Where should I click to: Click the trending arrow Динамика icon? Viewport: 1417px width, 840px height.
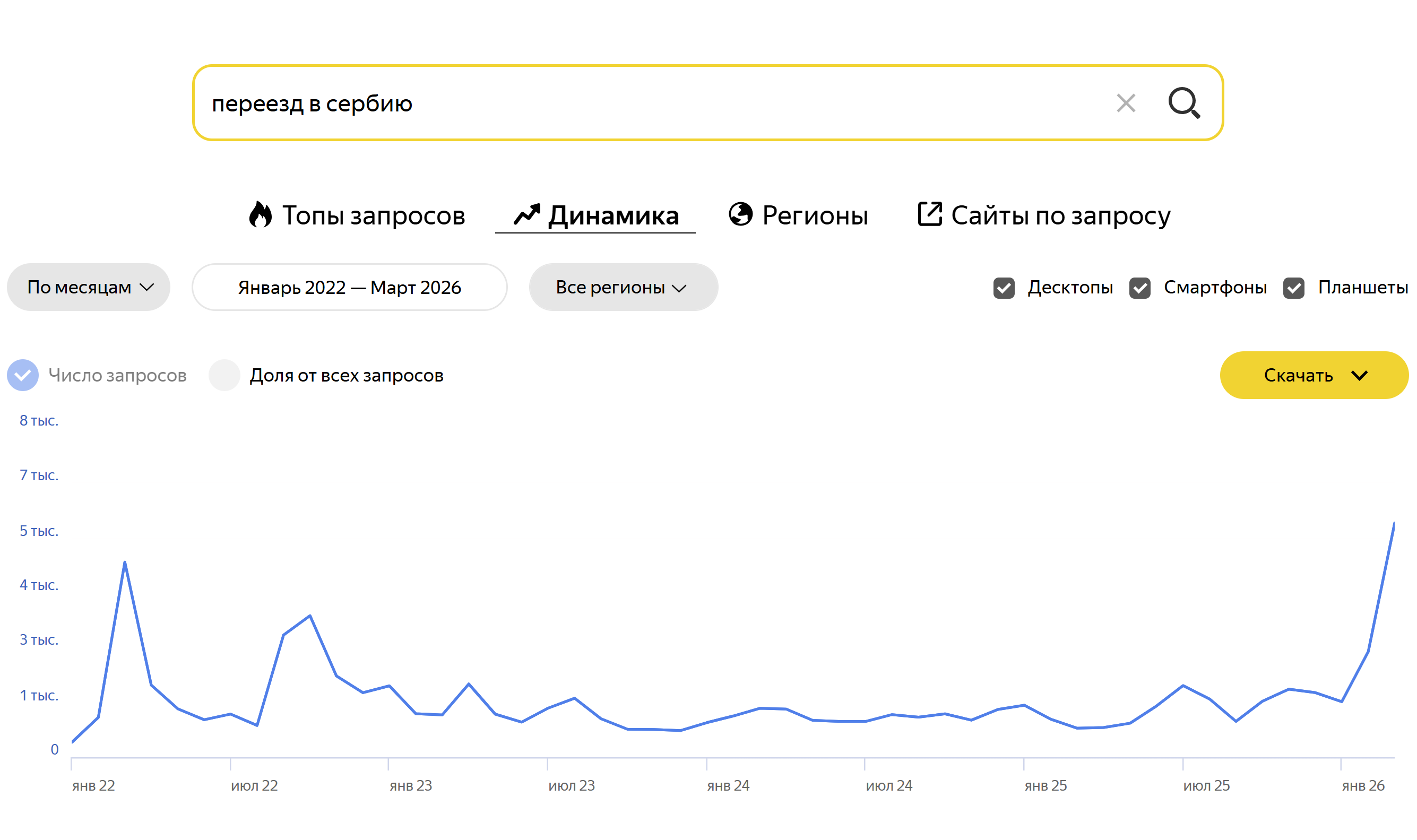point(526,214)
